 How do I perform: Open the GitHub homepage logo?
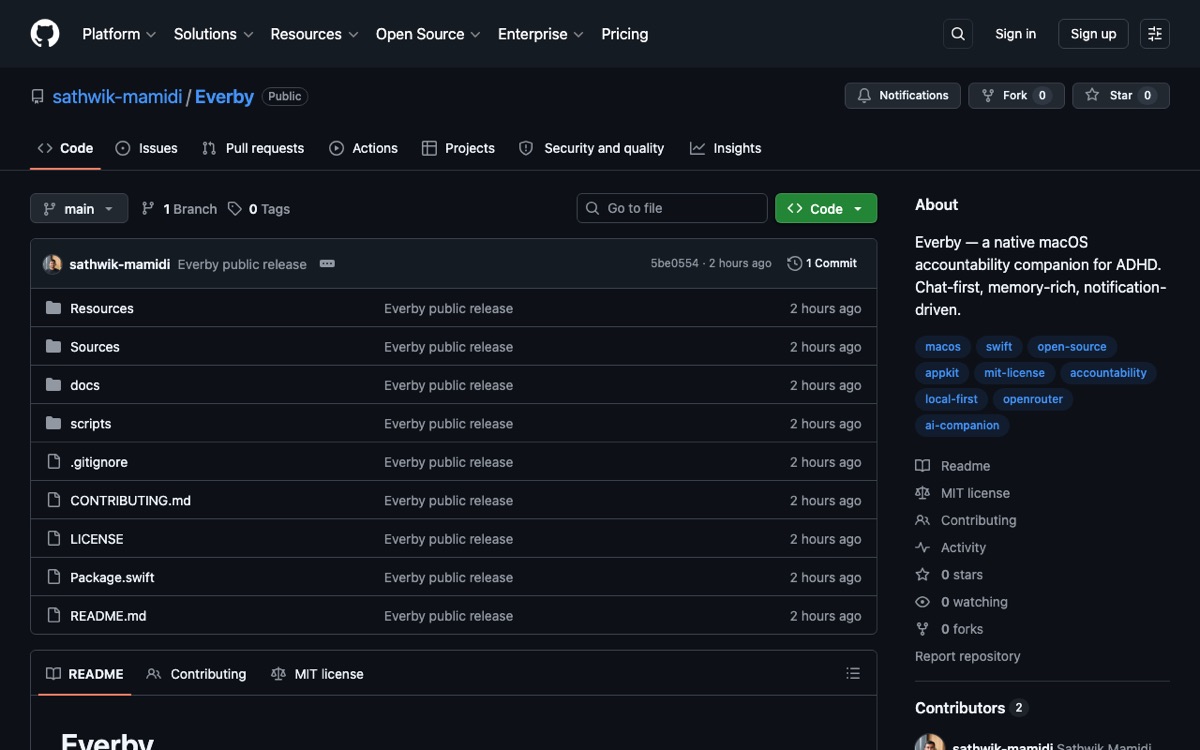(45, 34)
